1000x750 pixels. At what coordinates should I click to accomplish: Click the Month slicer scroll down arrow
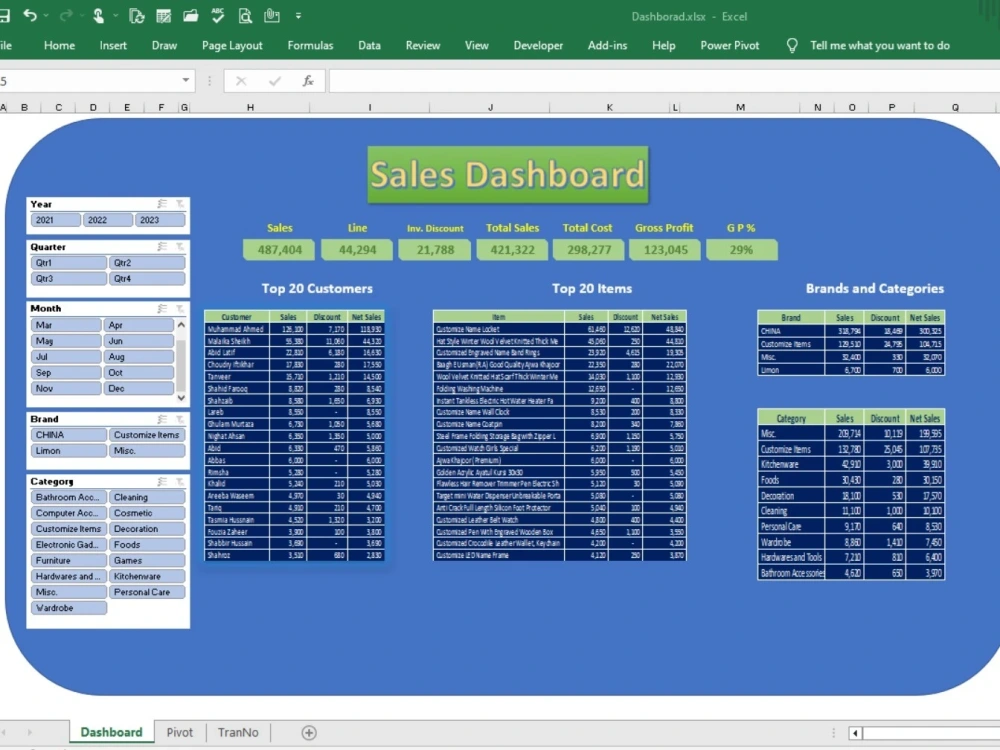pyautogui.click(x=181, y=398)
